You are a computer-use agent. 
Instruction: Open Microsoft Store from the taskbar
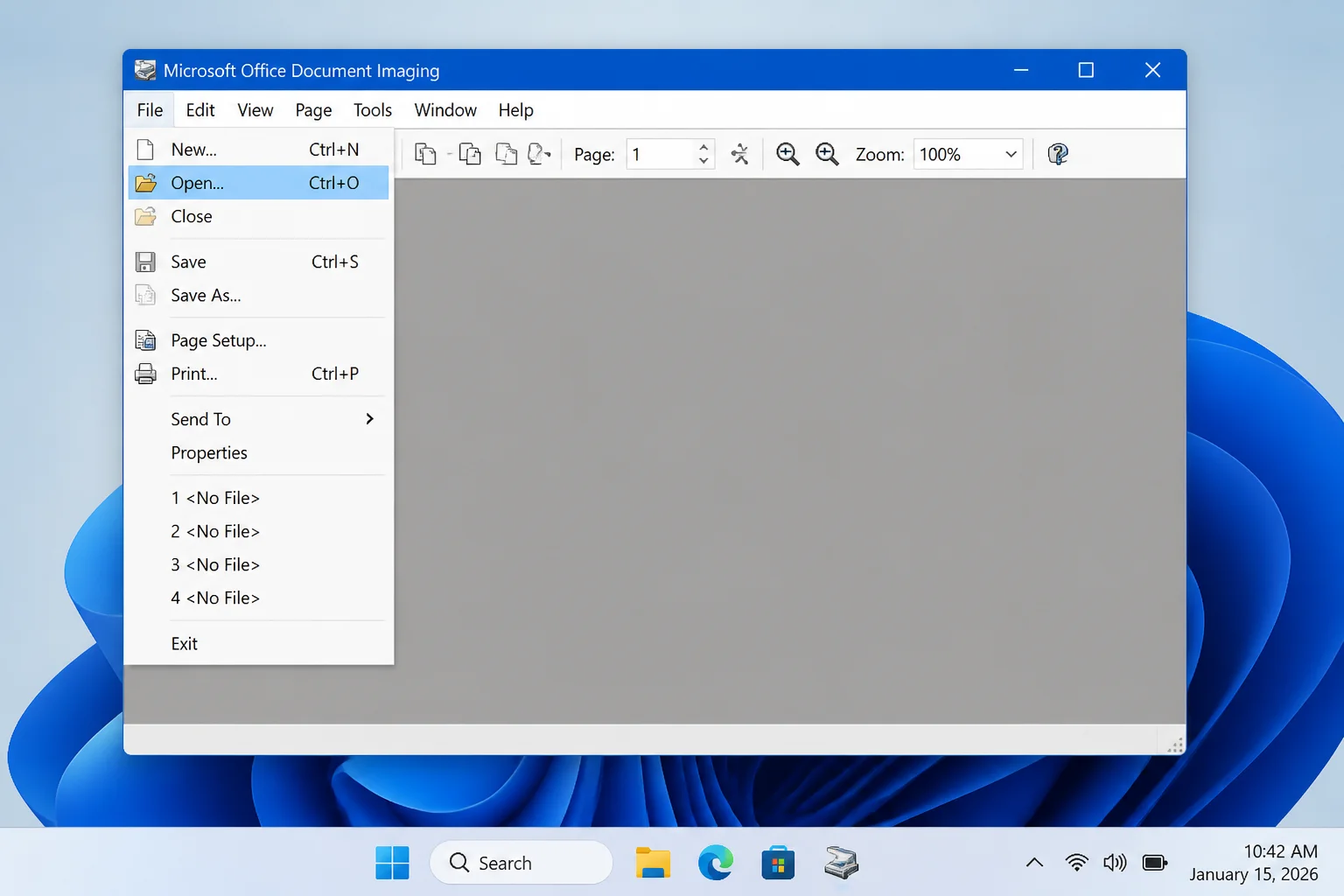coord(778,863)
